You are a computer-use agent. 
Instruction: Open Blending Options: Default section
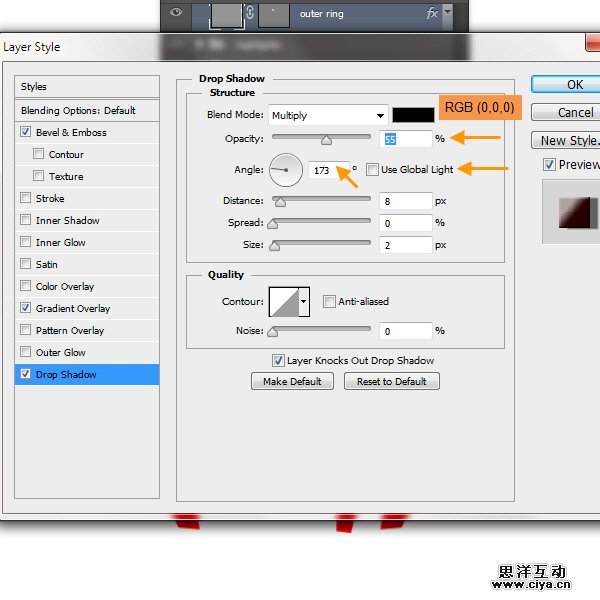[x=78, y=110]
